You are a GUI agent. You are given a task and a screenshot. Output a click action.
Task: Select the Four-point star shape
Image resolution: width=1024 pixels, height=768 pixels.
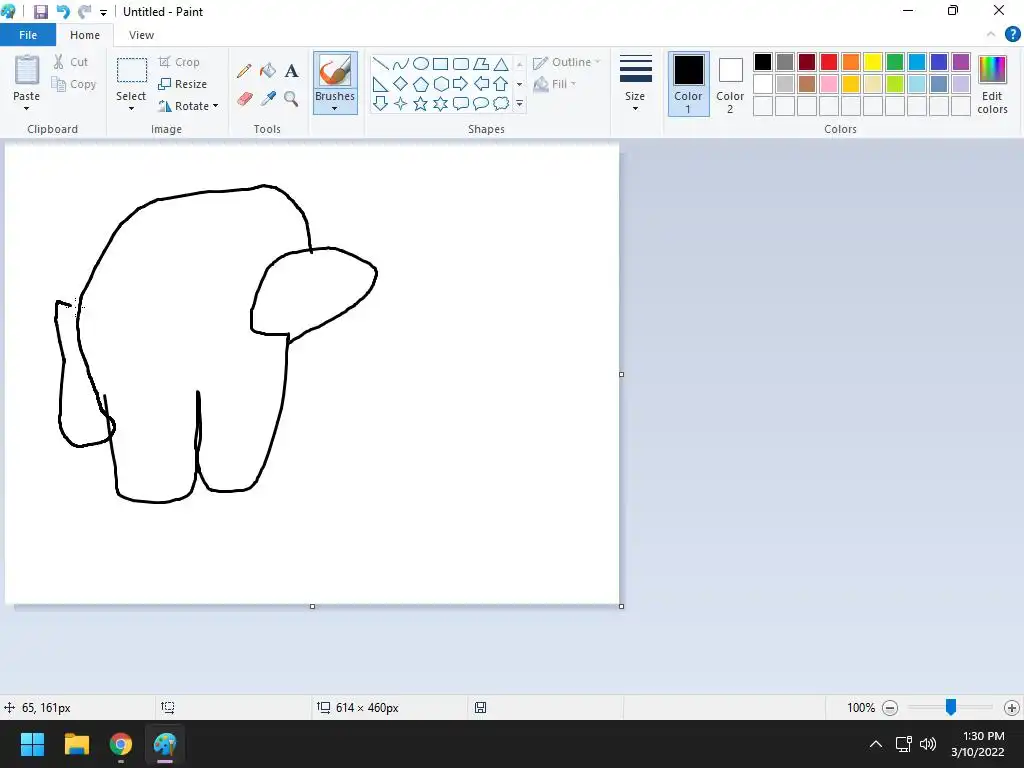click(401, 103)
